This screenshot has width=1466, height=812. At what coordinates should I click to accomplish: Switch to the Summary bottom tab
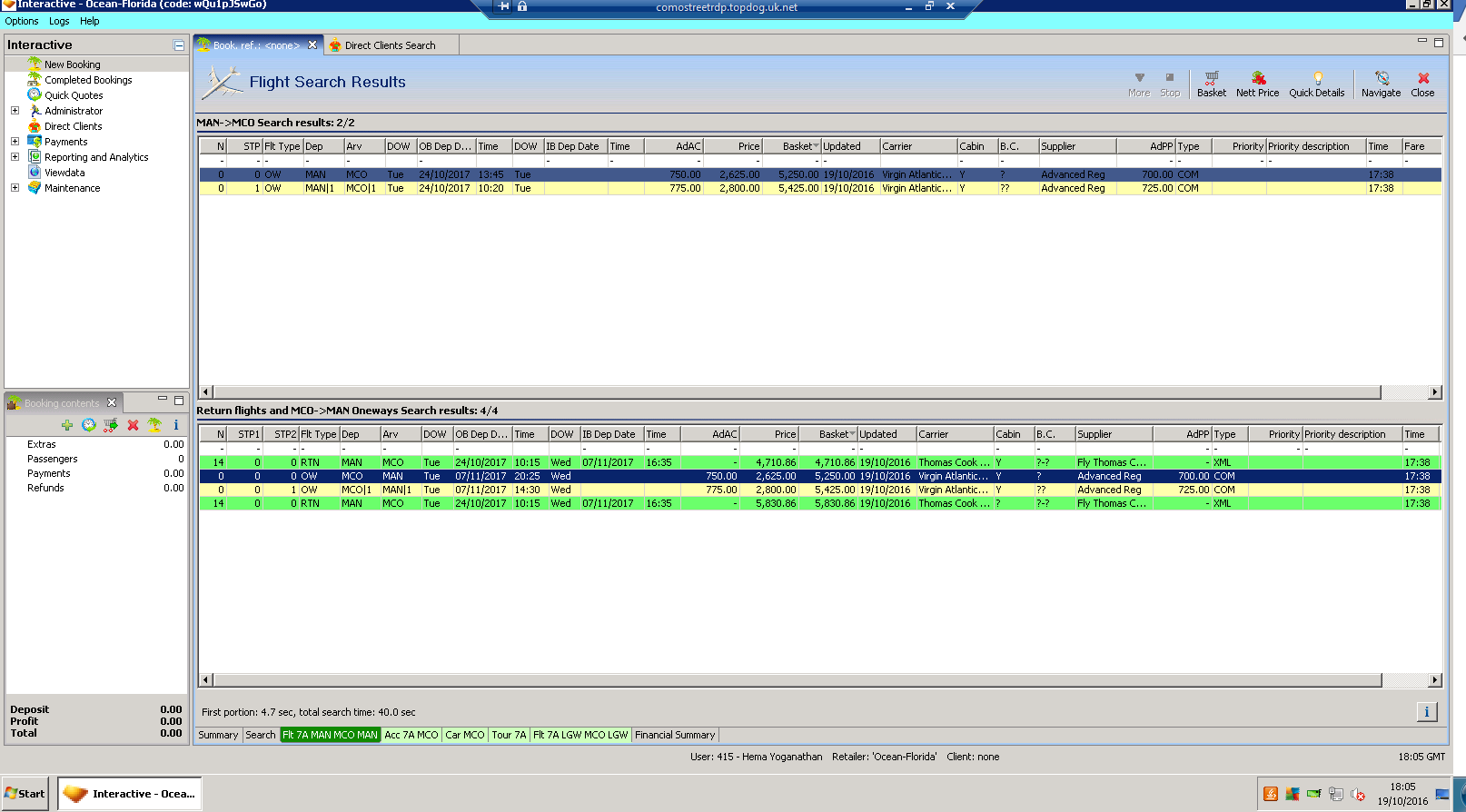(218, 735)
